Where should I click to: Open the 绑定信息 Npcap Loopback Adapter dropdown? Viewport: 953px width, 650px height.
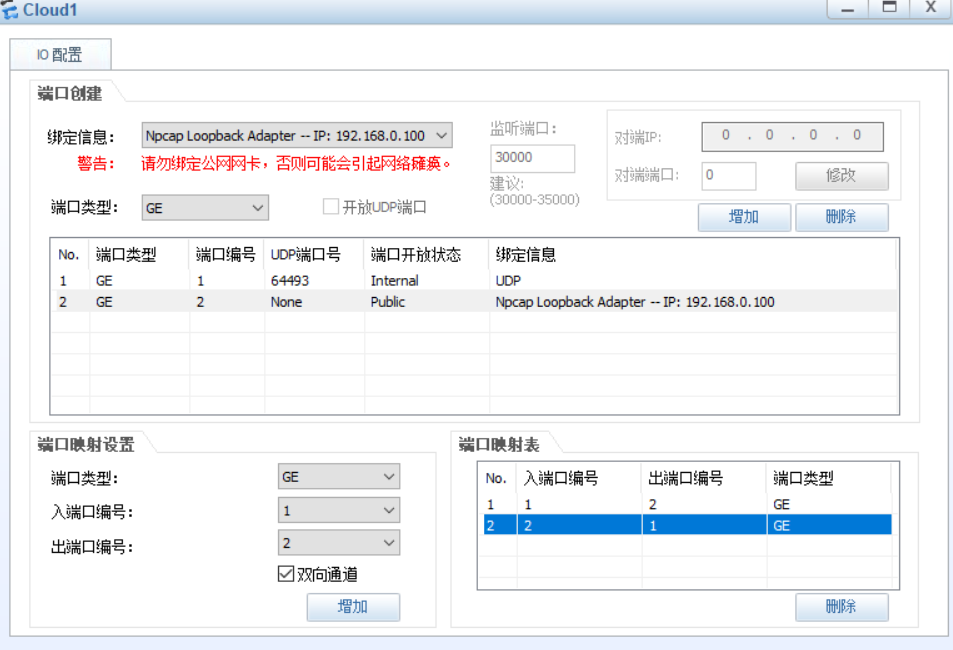pyautogui.click(x=297, y=136)
